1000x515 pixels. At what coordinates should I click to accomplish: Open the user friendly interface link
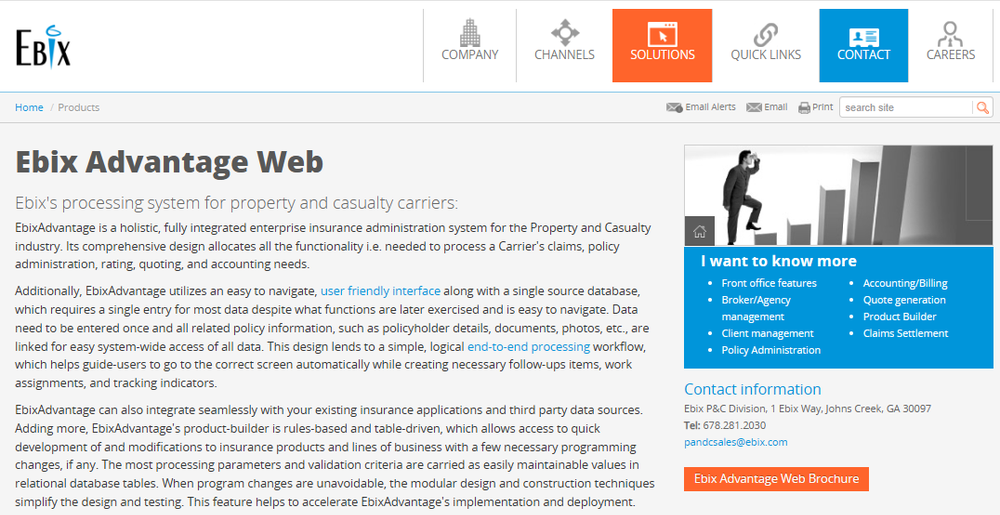point(380,291)
